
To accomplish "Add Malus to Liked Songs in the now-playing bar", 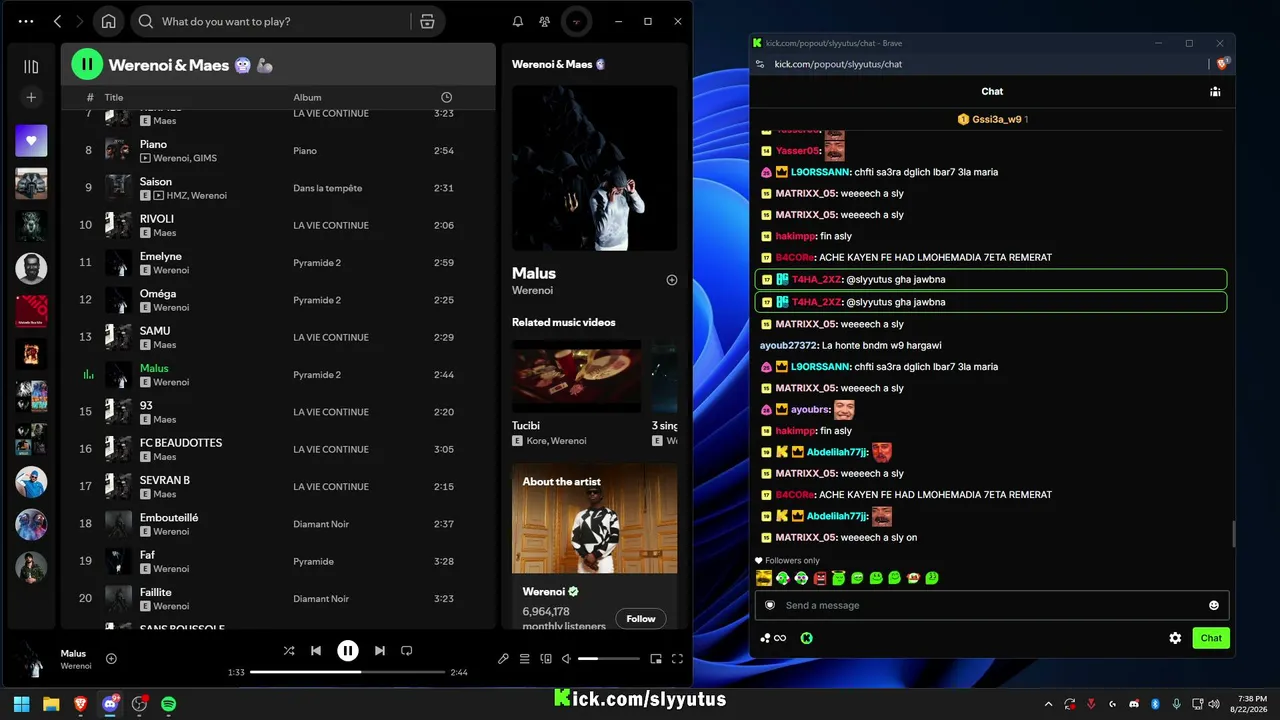I will (x=111, y=658).
